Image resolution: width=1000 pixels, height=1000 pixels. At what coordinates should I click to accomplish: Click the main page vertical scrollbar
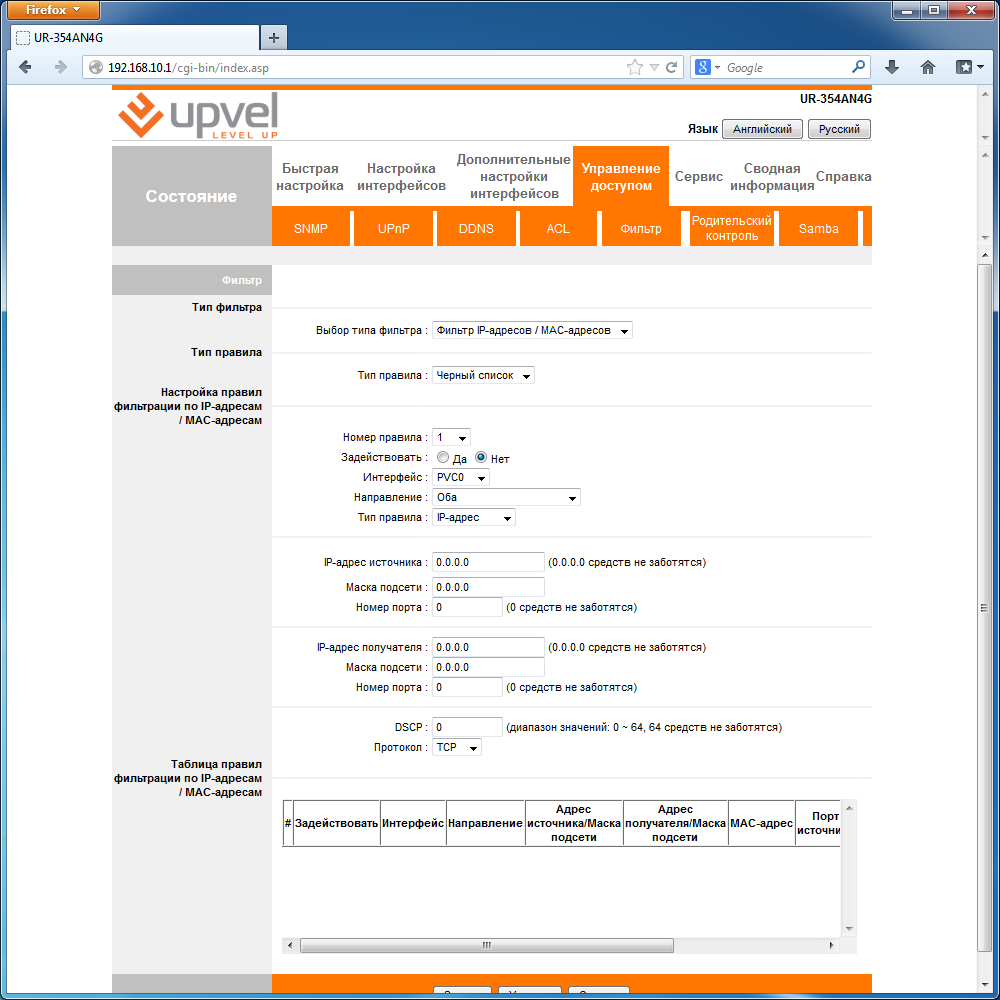click(984, 606)
